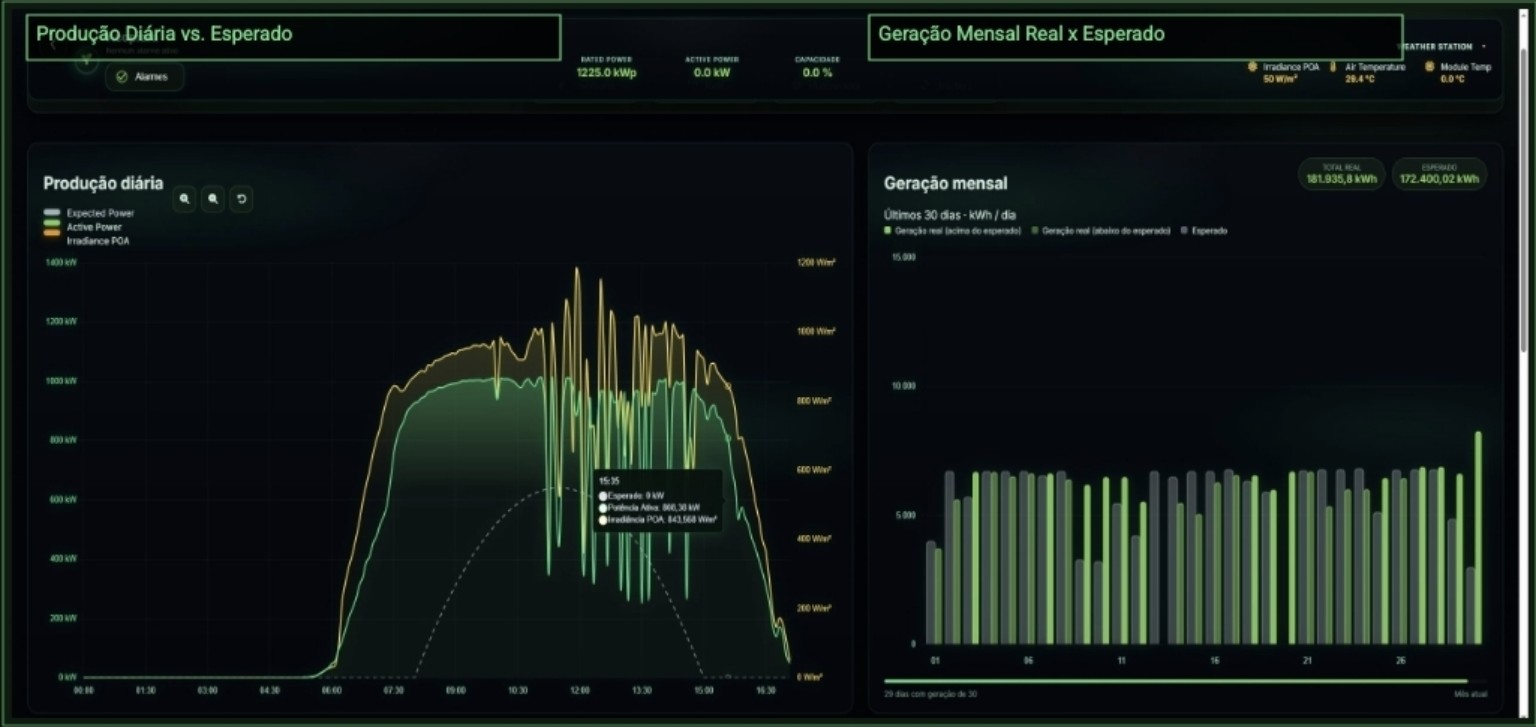Expand the Weather Station dropdown arrow
The image size is (1536, 727).
click(x=1484, y=47)
